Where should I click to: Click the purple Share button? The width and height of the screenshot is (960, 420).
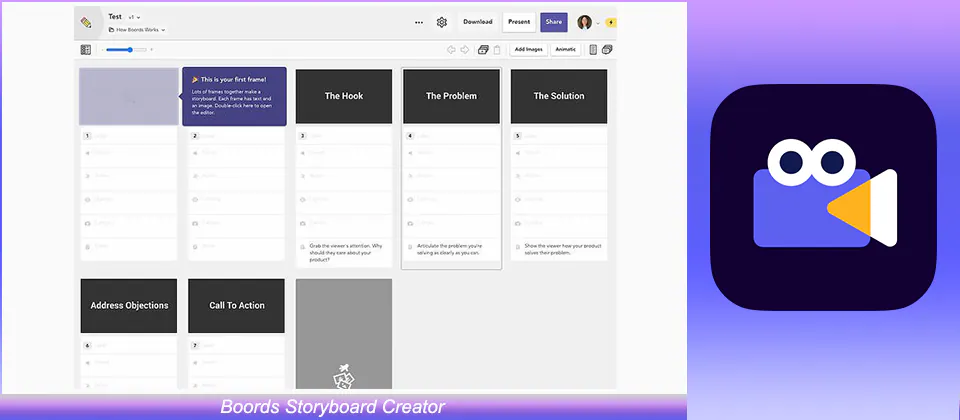(x=553, y=22)
